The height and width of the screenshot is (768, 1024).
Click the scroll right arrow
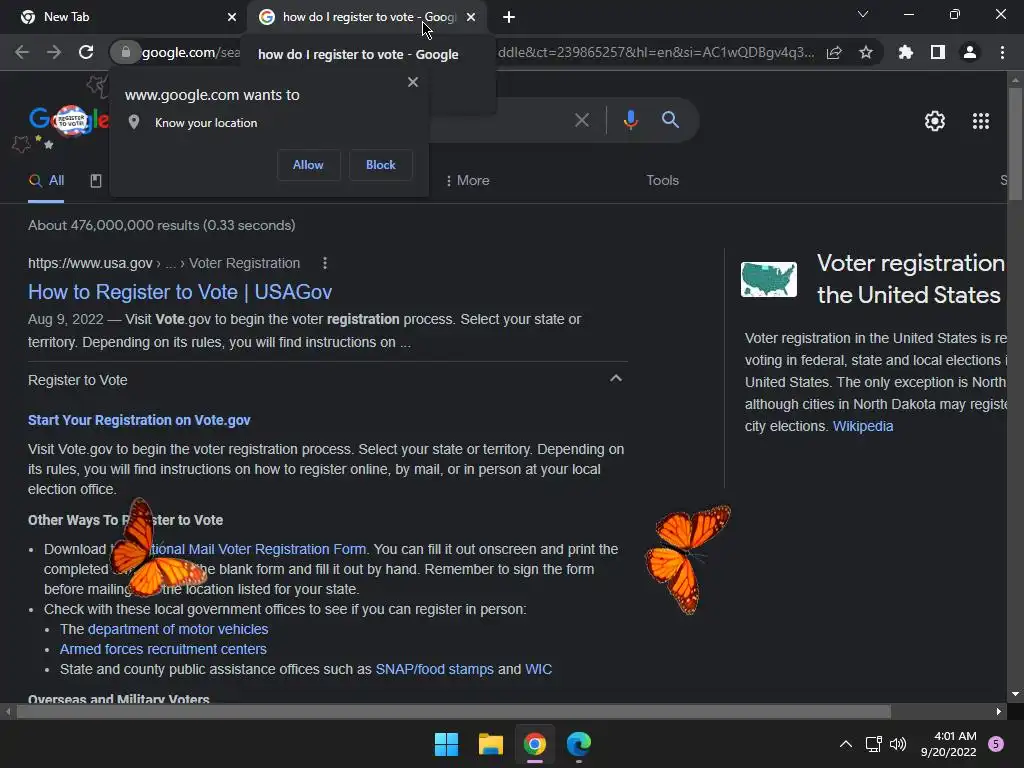point(999,712)
